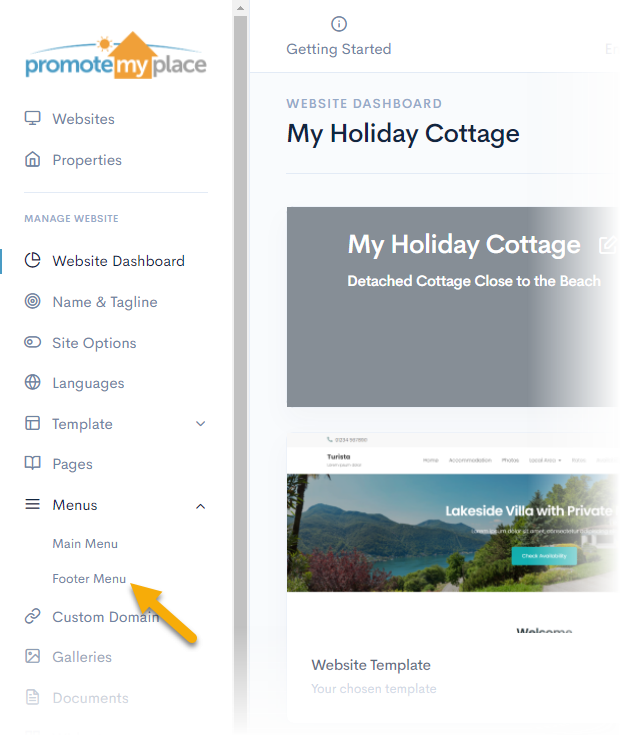Click the Site Options toggle icon
The image size is (620, 736).
pyautogui.click(x=32, y=342)
